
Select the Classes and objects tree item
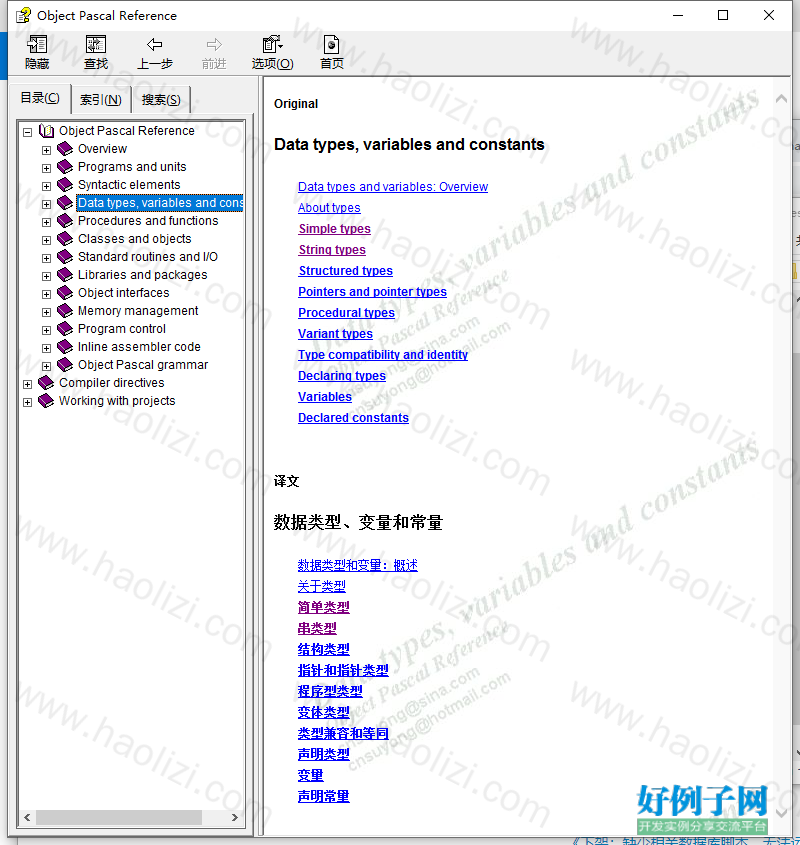coord(135,239)
